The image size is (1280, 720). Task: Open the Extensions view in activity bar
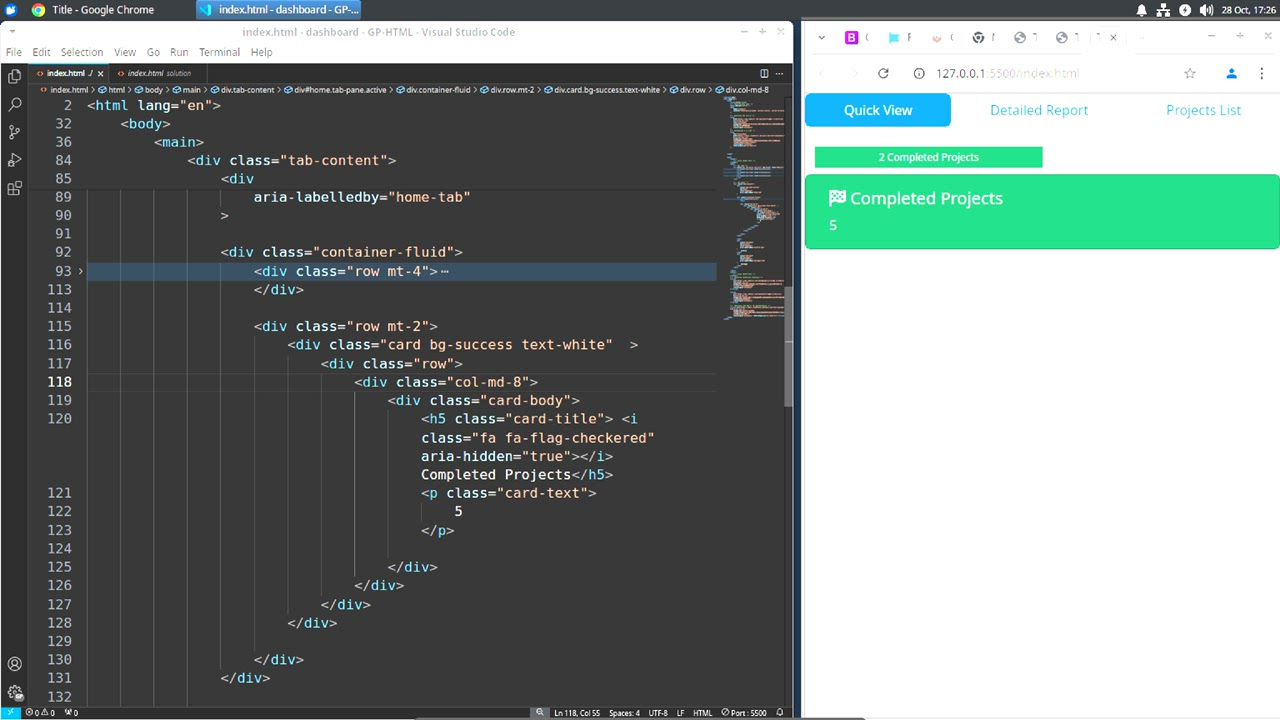click(14, 188)
